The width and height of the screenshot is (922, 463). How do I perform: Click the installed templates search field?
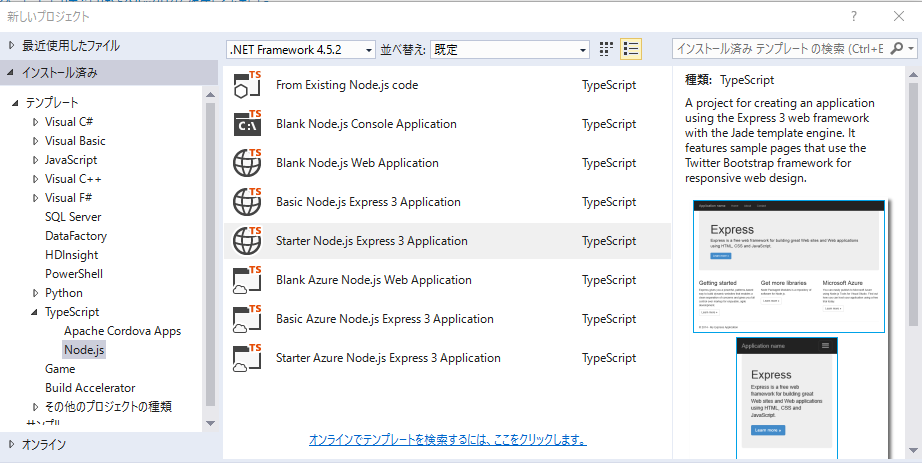(x=780, y=49)
